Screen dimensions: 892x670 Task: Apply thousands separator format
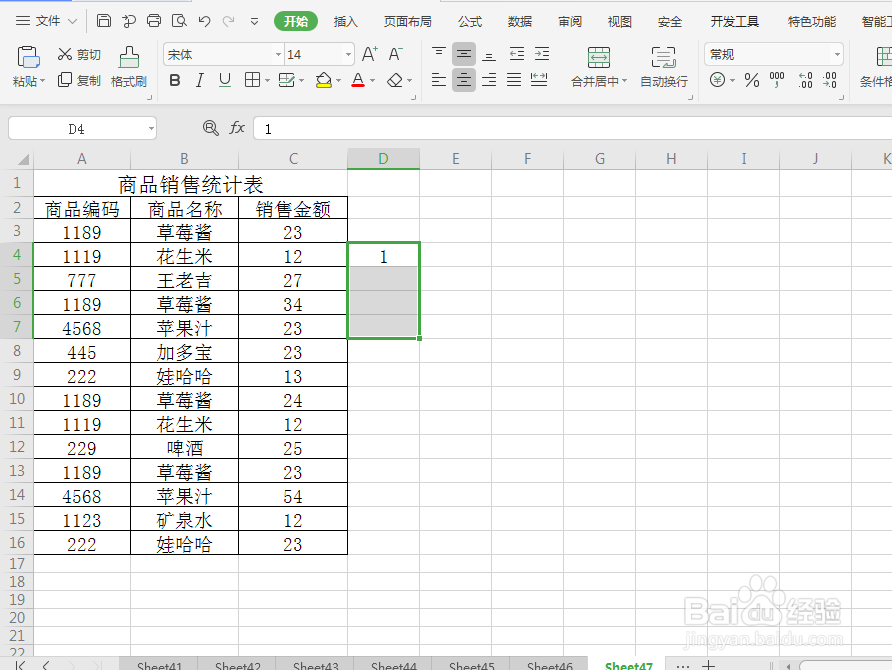pos(777,80)
